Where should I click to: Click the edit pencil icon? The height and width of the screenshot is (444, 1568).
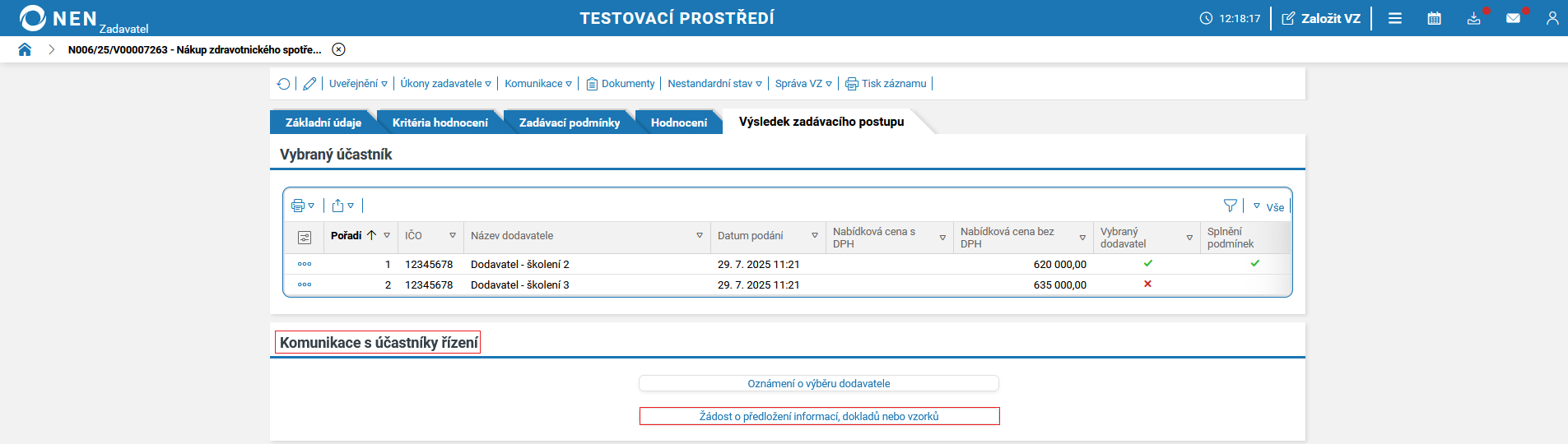click(309, 84)
